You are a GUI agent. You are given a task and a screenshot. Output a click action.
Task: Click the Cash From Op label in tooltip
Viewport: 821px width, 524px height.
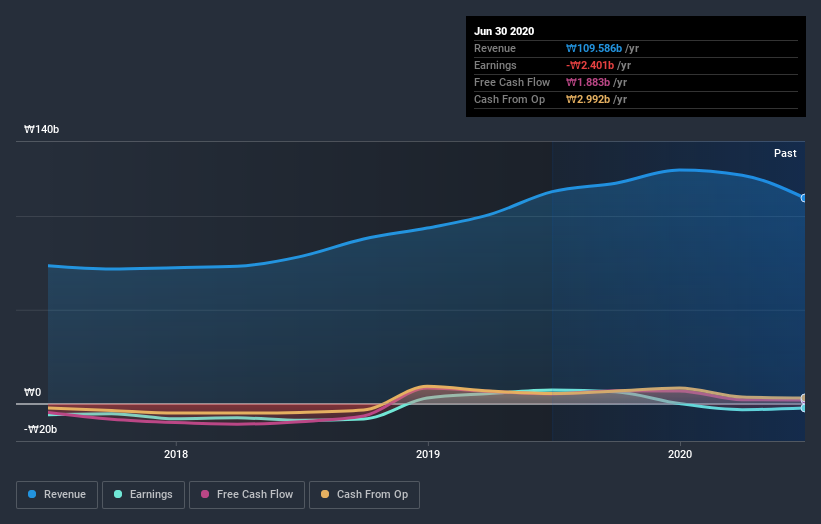click(x=509, y=99)
